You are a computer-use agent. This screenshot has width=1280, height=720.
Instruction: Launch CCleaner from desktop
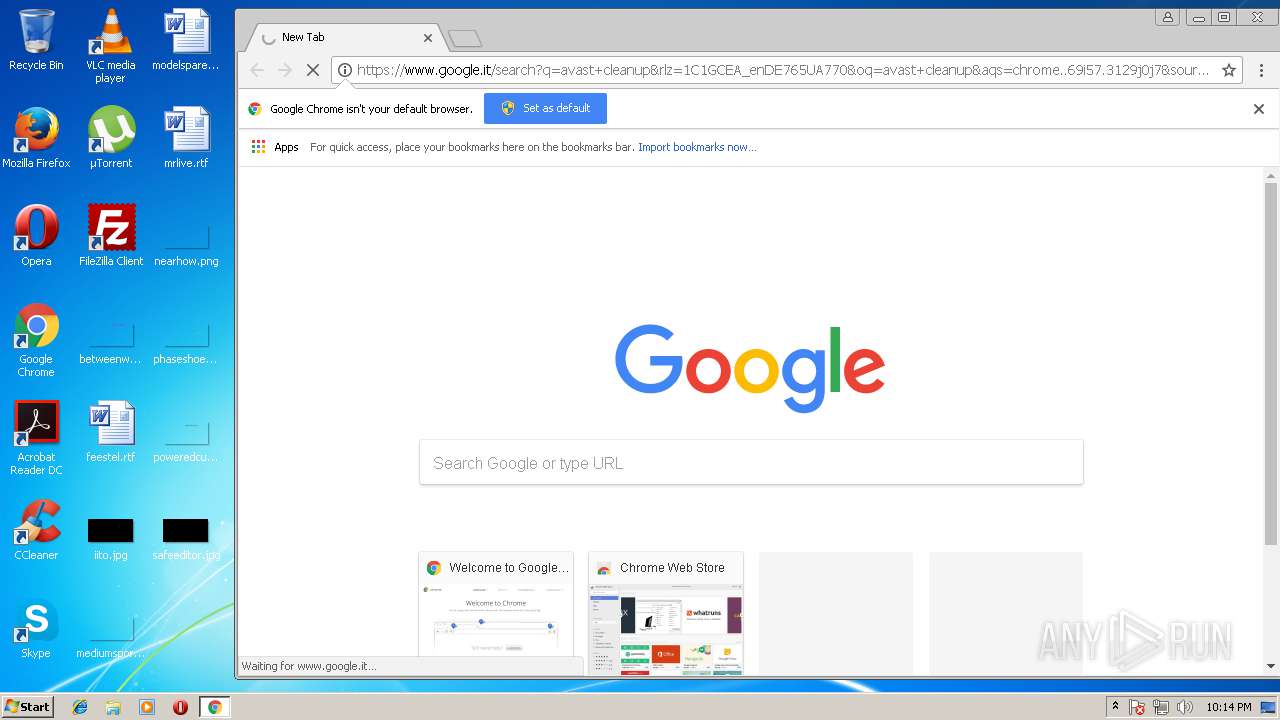coord(36,530)
